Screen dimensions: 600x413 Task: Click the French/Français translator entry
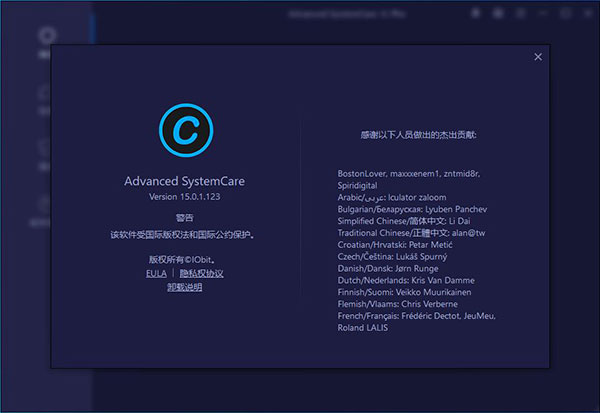pyautogui.click(x=416, y=316)
